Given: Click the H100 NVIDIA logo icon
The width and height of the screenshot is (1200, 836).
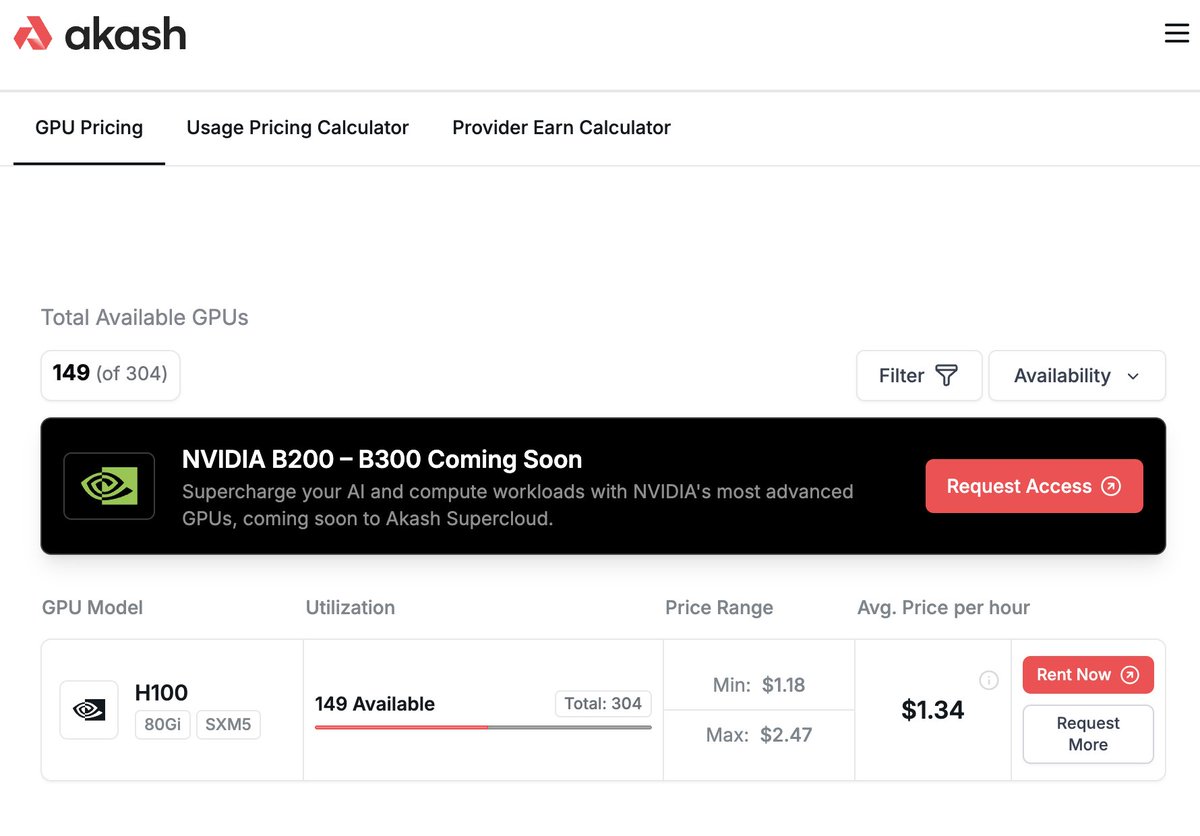Looking at the screenshot, I should (89, 710).
